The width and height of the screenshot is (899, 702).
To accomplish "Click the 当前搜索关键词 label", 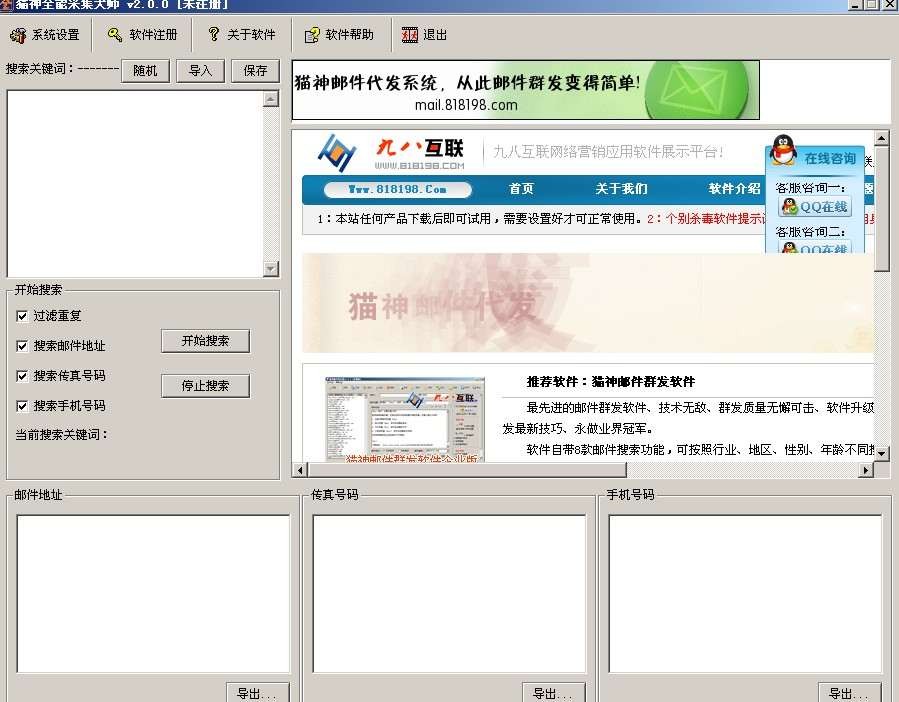I will pos(61,435).
